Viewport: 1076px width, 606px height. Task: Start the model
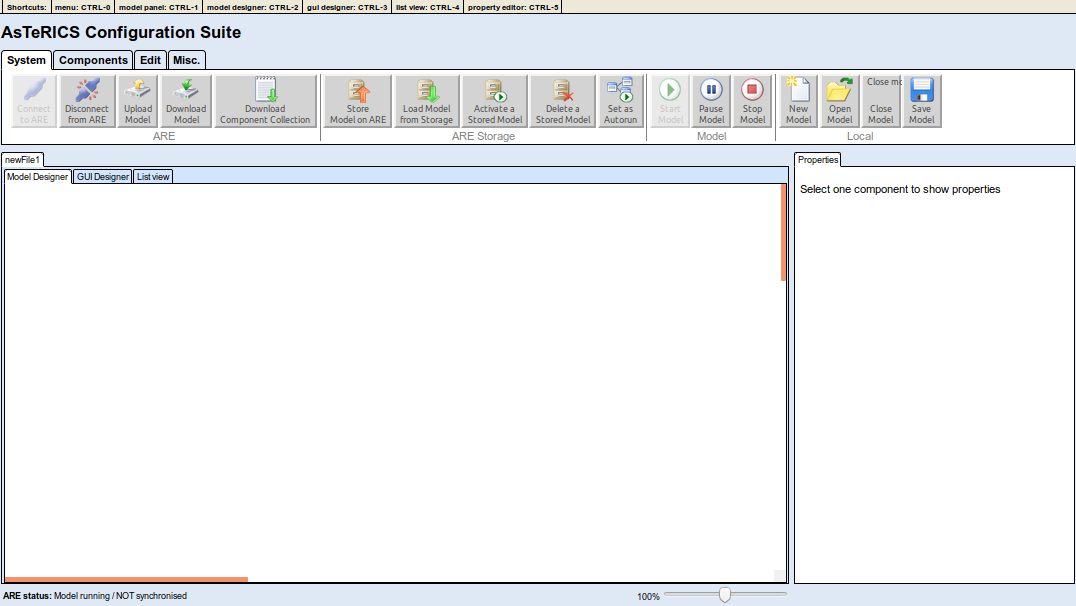point(670,101)
